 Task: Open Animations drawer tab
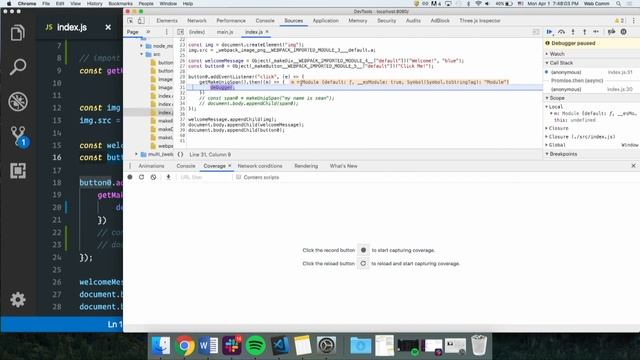tap(151, 166)
